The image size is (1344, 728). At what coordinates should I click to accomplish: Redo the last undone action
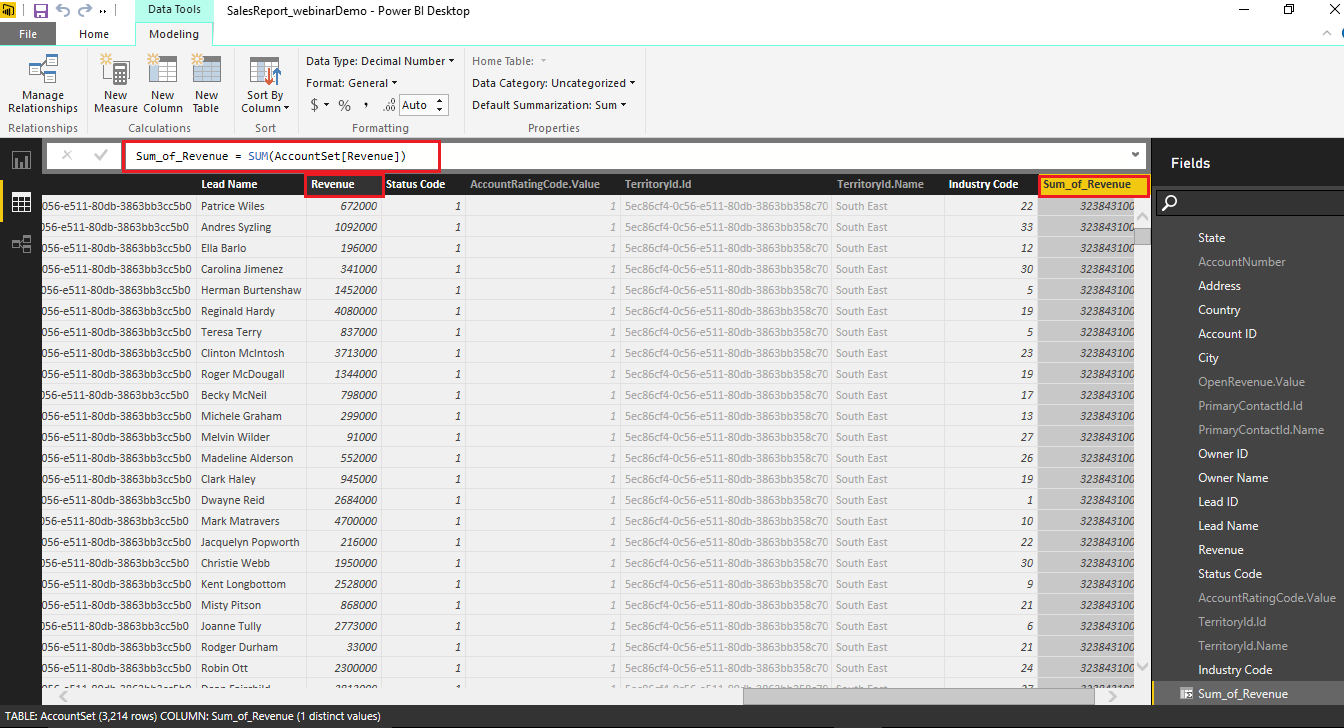[x=85, y=11]
